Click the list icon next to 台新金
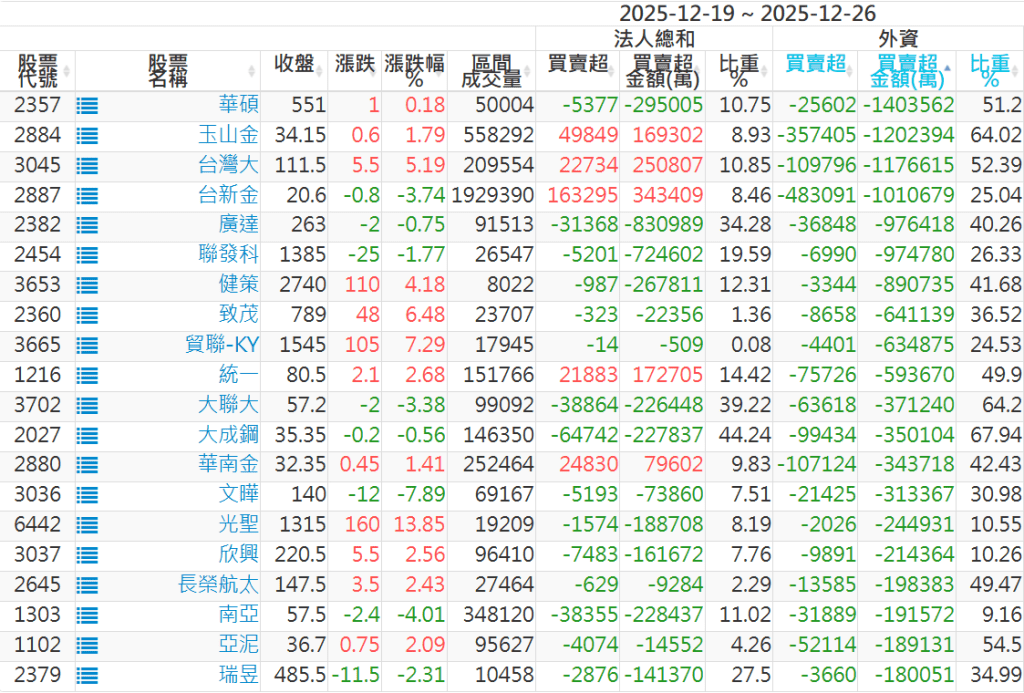Viewport: 1024px width, 693px height. point(87,195)
